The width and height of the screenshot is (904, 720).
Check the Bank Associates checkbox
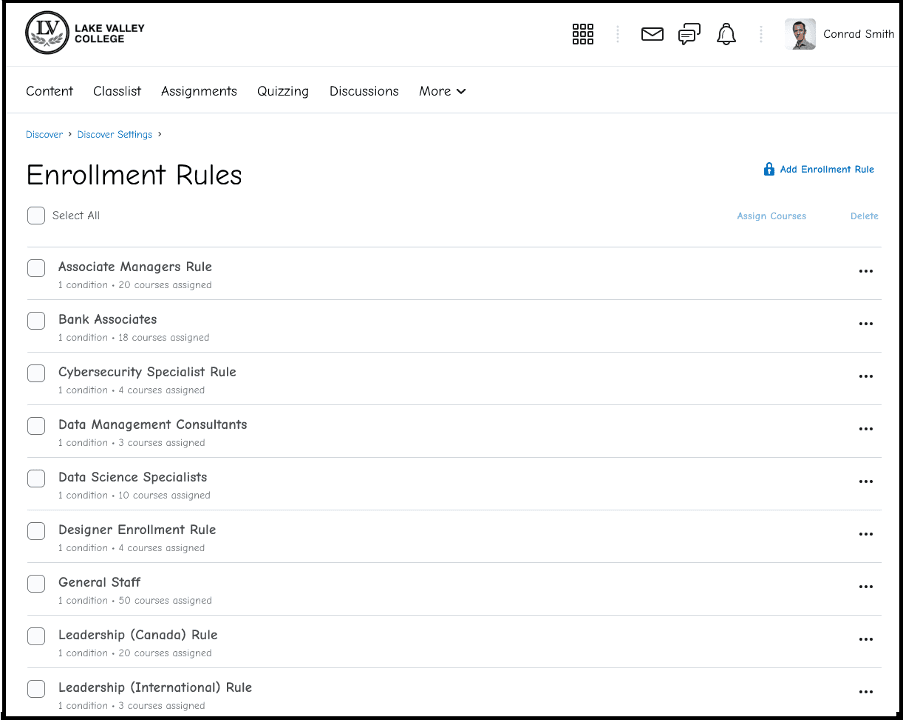[x=36, y=321]
